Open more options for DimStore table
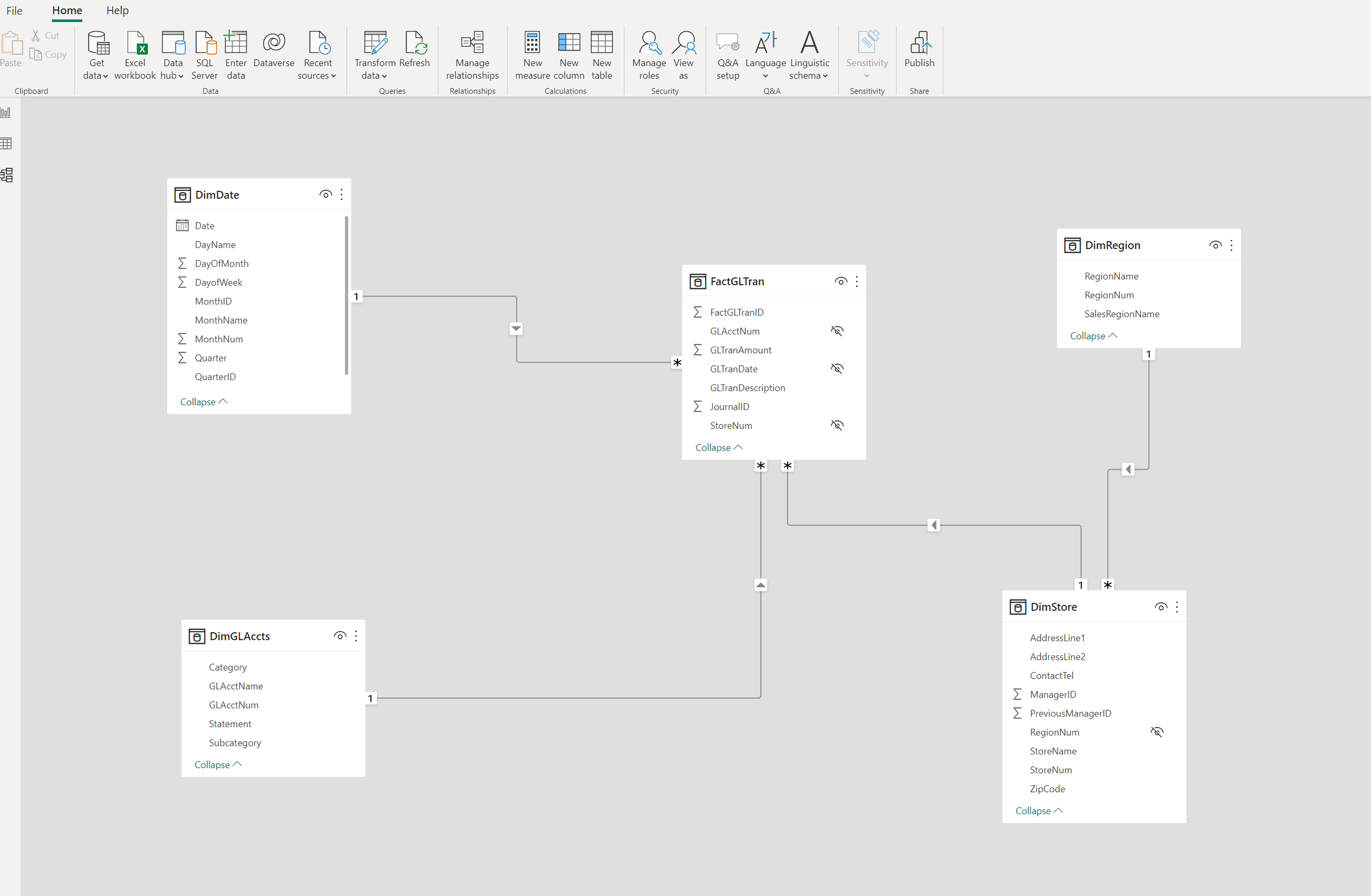This screenshot has height=896, width=1371. tap(1177, 606)
